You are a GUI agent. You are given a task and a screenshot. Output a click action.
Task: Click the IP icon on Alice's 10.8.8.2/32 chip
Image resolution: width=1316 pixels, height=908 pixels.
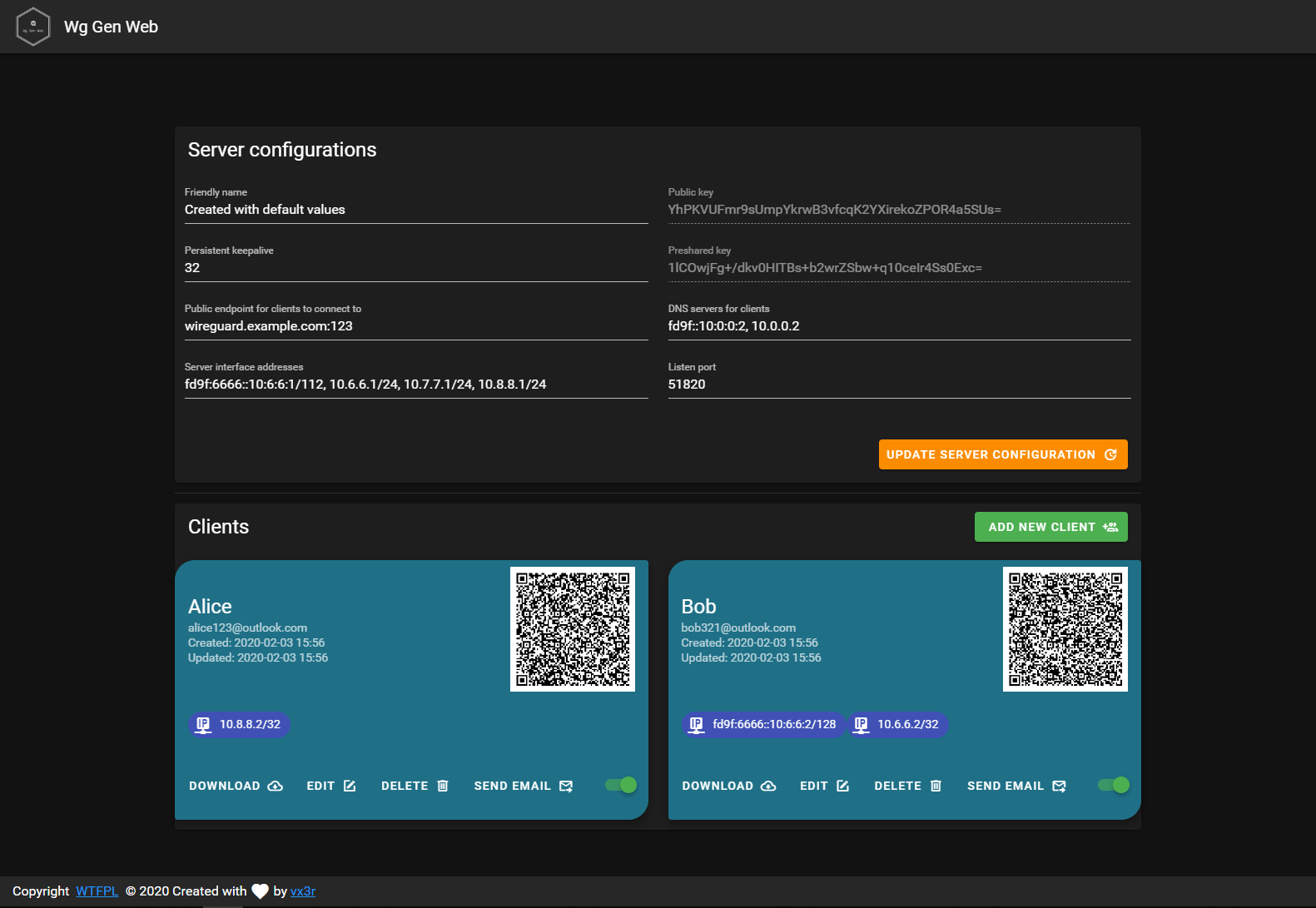point(203,725)
